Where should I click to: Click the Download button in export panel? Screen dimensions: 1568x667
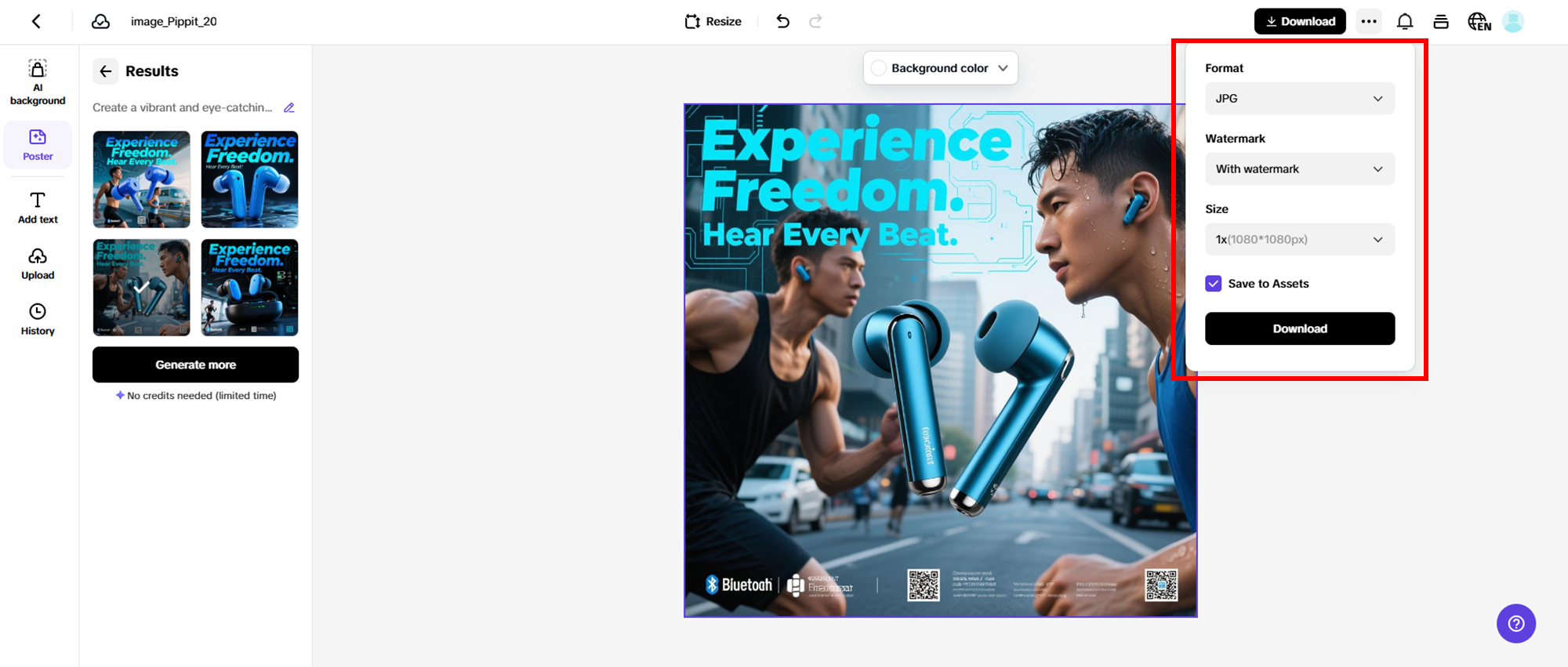click(x=1300, y=328)
